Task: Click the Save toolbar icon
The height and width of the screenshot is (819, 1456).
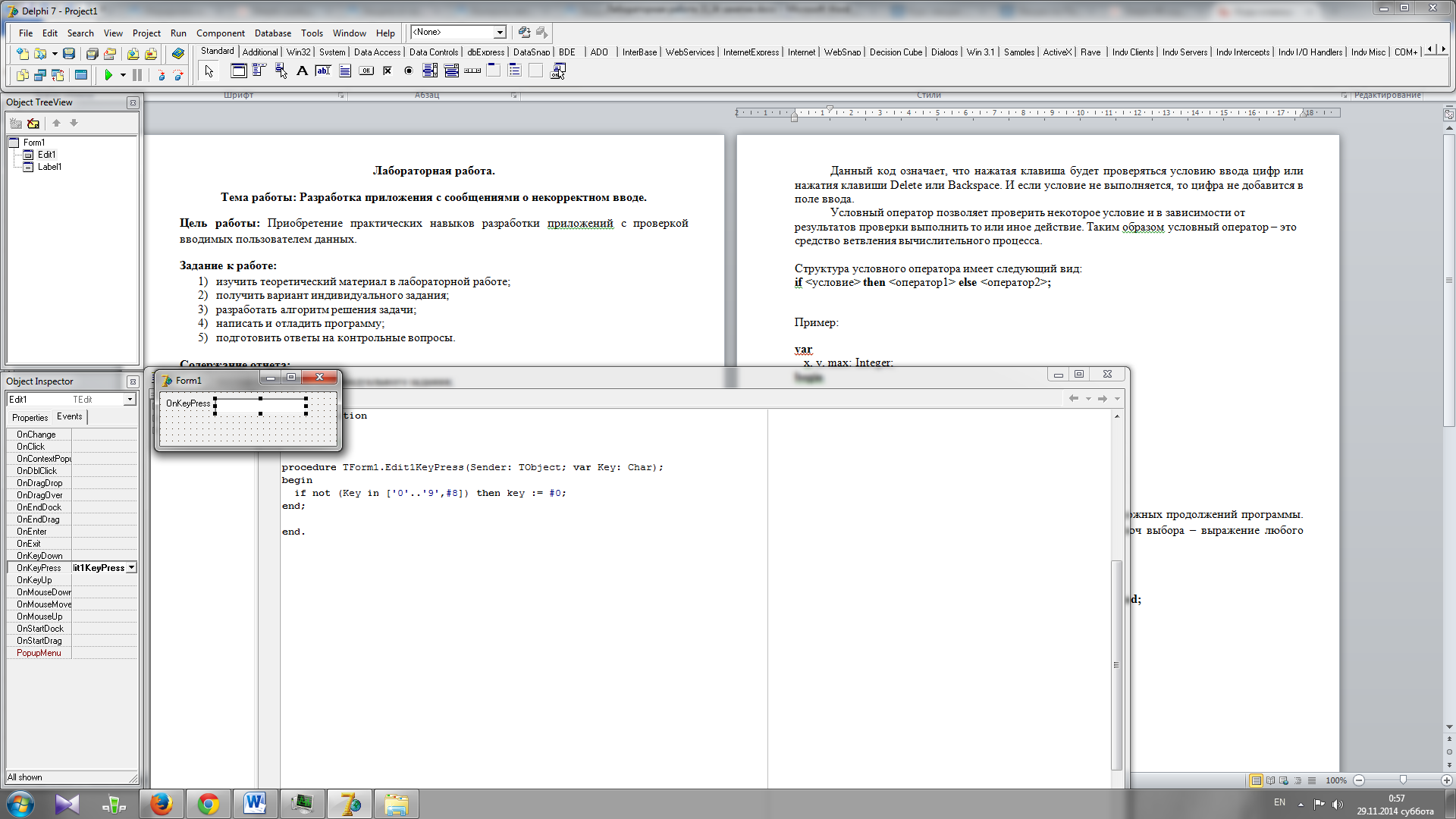Action: click(x=69, y=54)
